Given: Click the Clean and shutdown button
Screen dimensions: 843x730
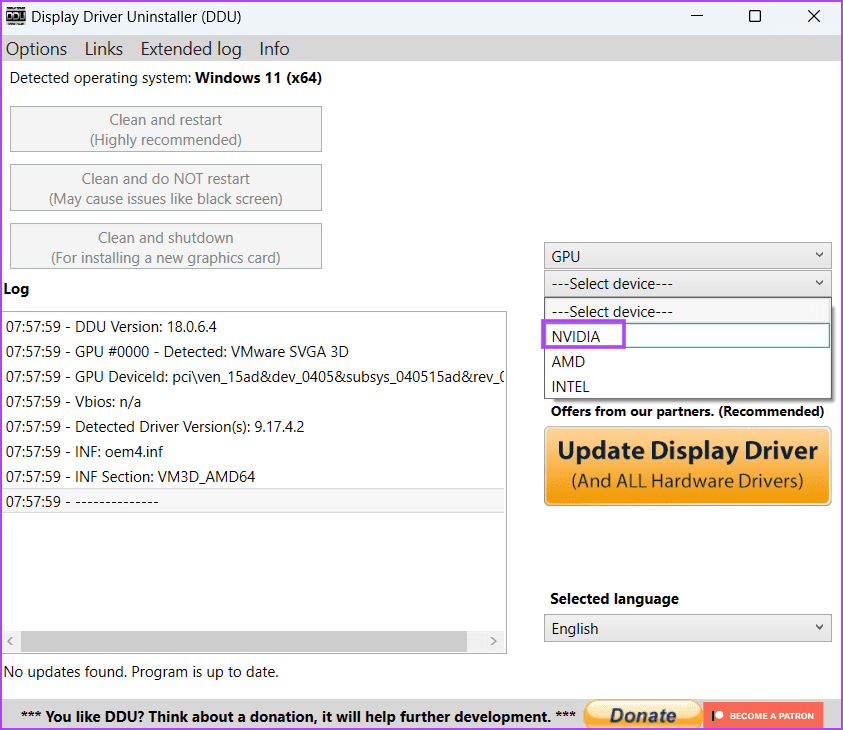Looking at the screenshot, I should point(165,246).
